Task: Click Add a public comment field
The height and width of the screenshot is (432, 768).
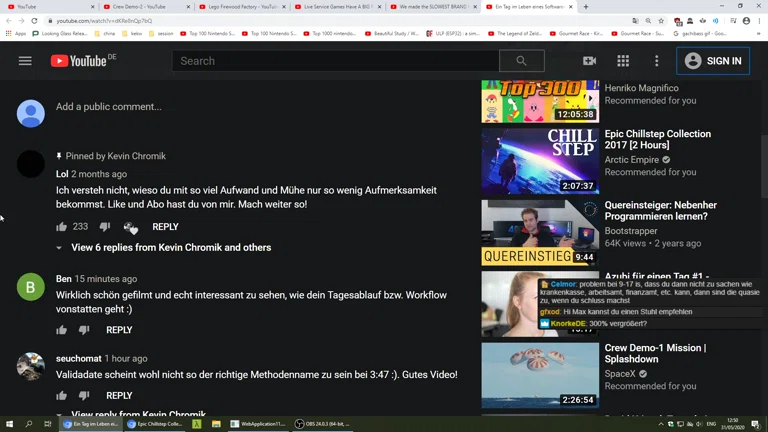Action: 109,107
